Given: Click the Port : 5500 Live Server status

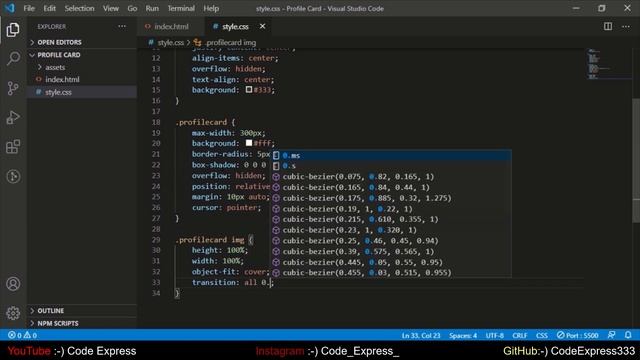Looking at the screenshot, I should 578,335.
